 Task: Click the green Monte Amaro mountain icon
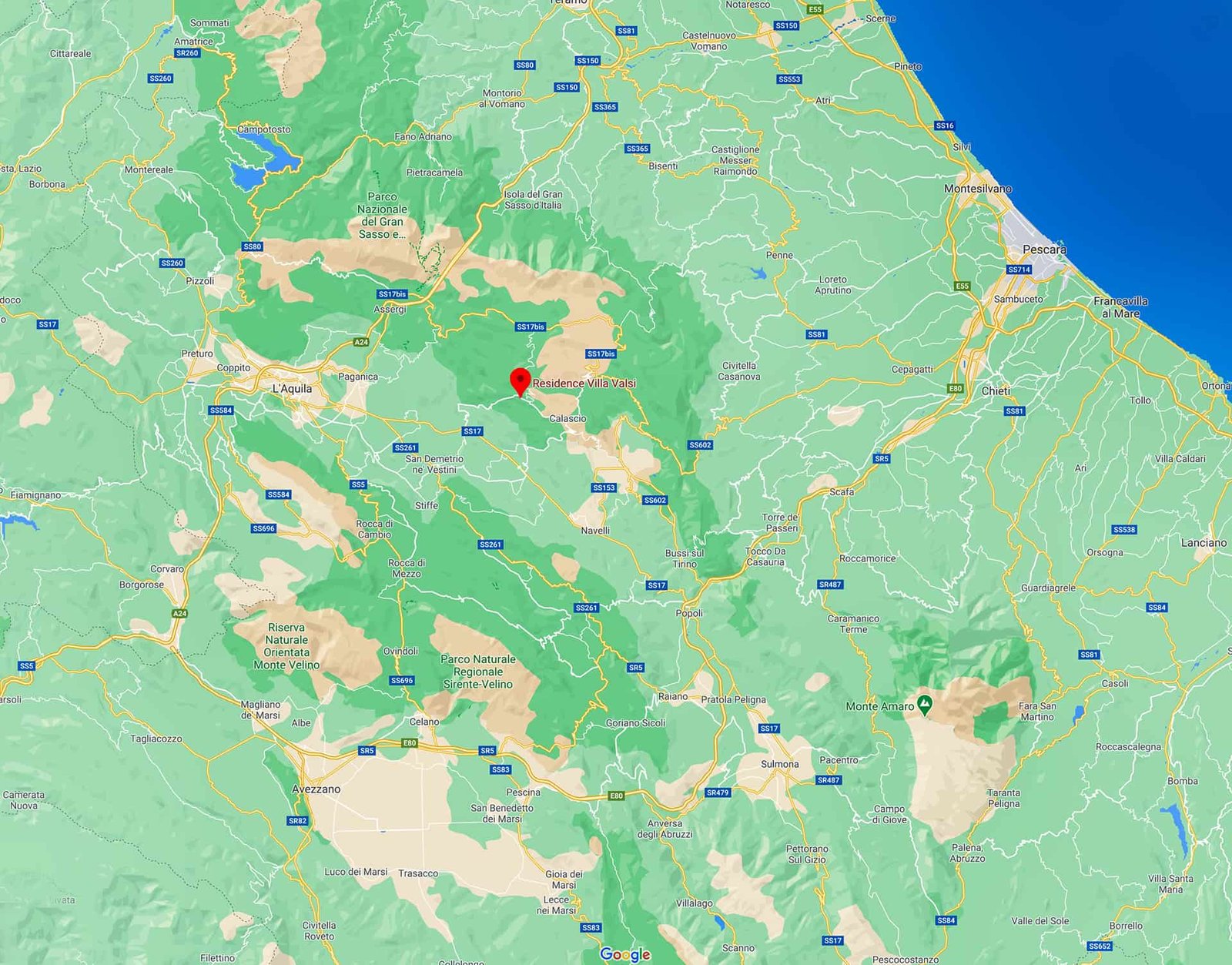click(925, 705)
